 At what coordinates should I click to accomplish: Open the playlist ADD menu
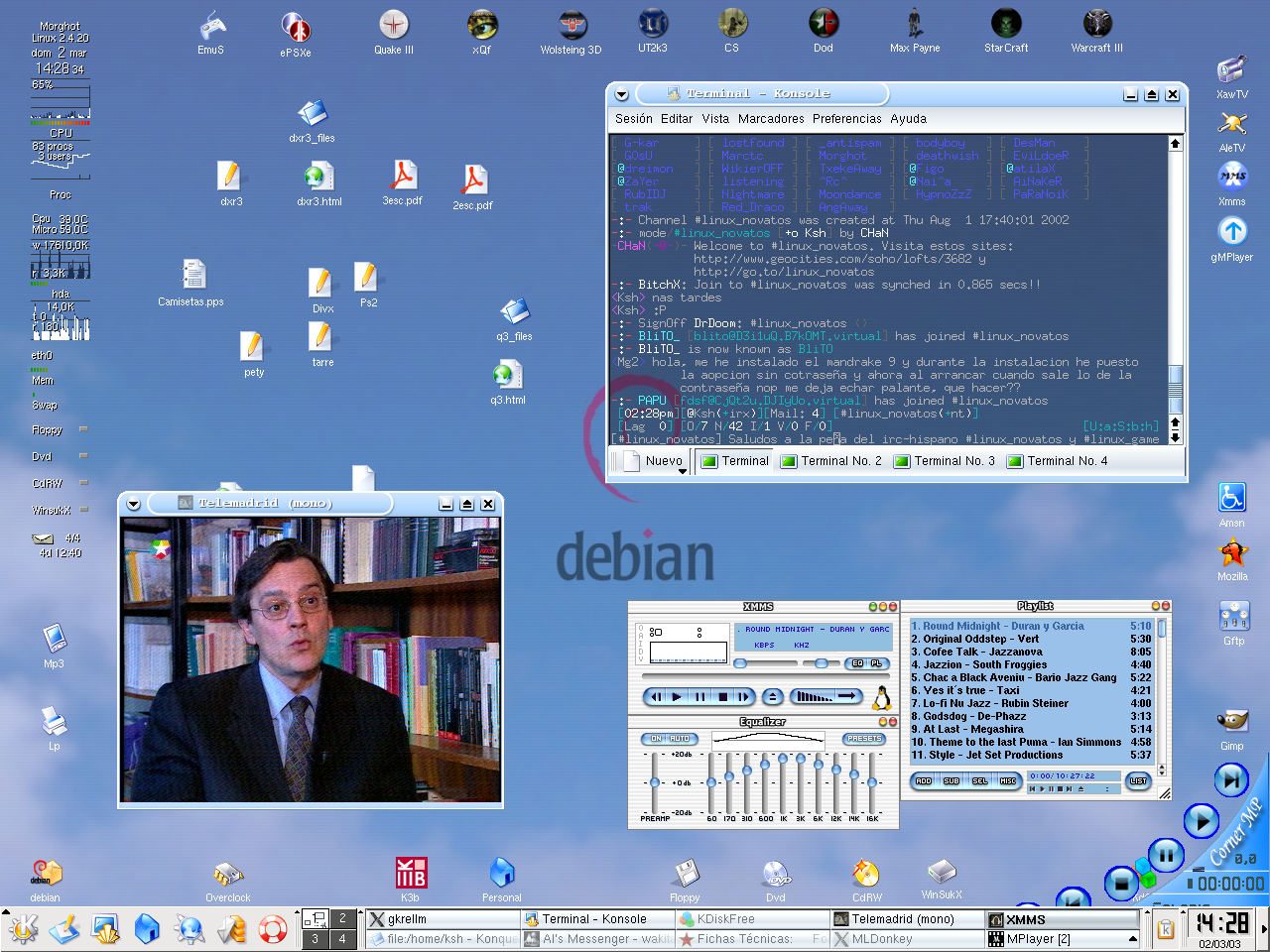coord(924,780)
